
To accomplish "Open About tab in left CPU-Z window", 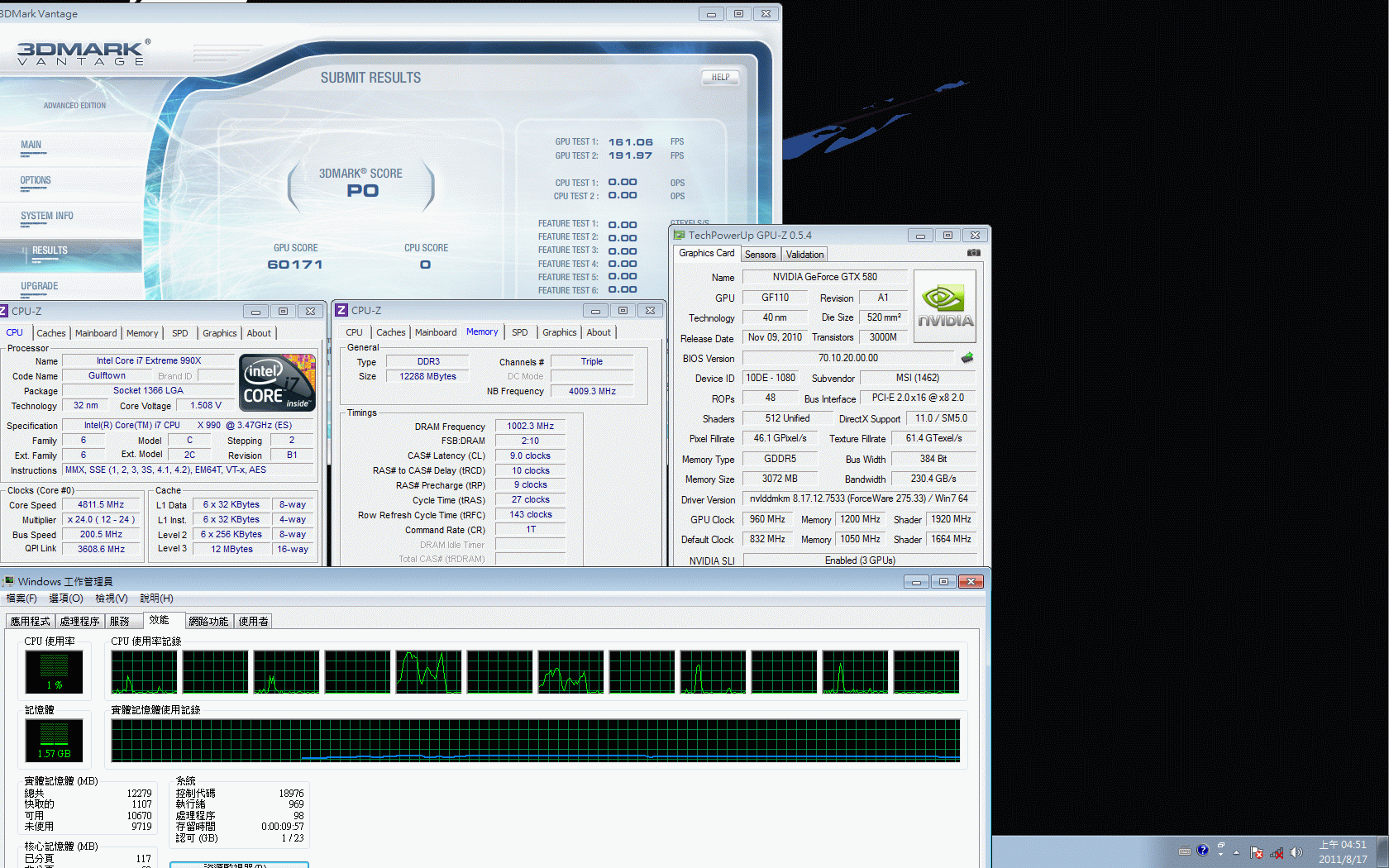I will 259,333.
